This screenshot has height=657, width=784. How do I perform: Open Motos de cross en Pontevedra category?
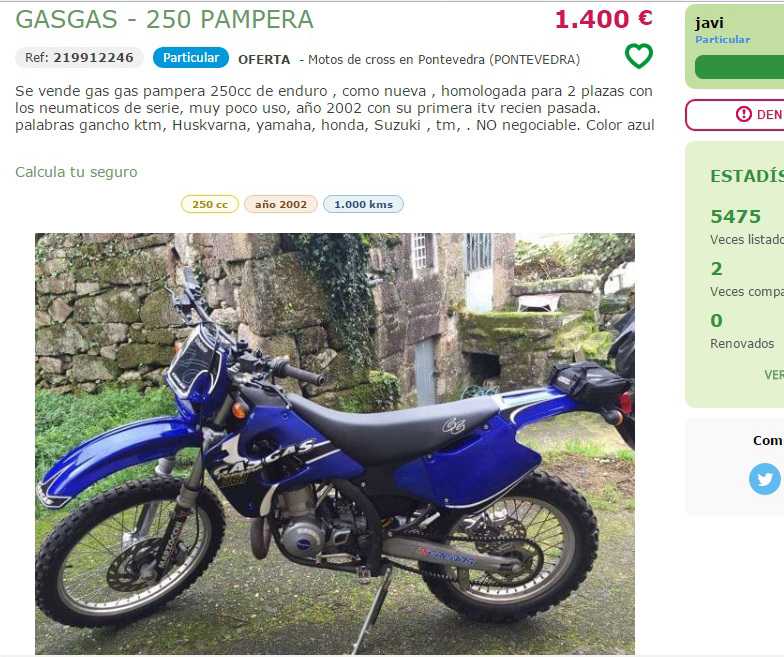click(x=444, y=60)
